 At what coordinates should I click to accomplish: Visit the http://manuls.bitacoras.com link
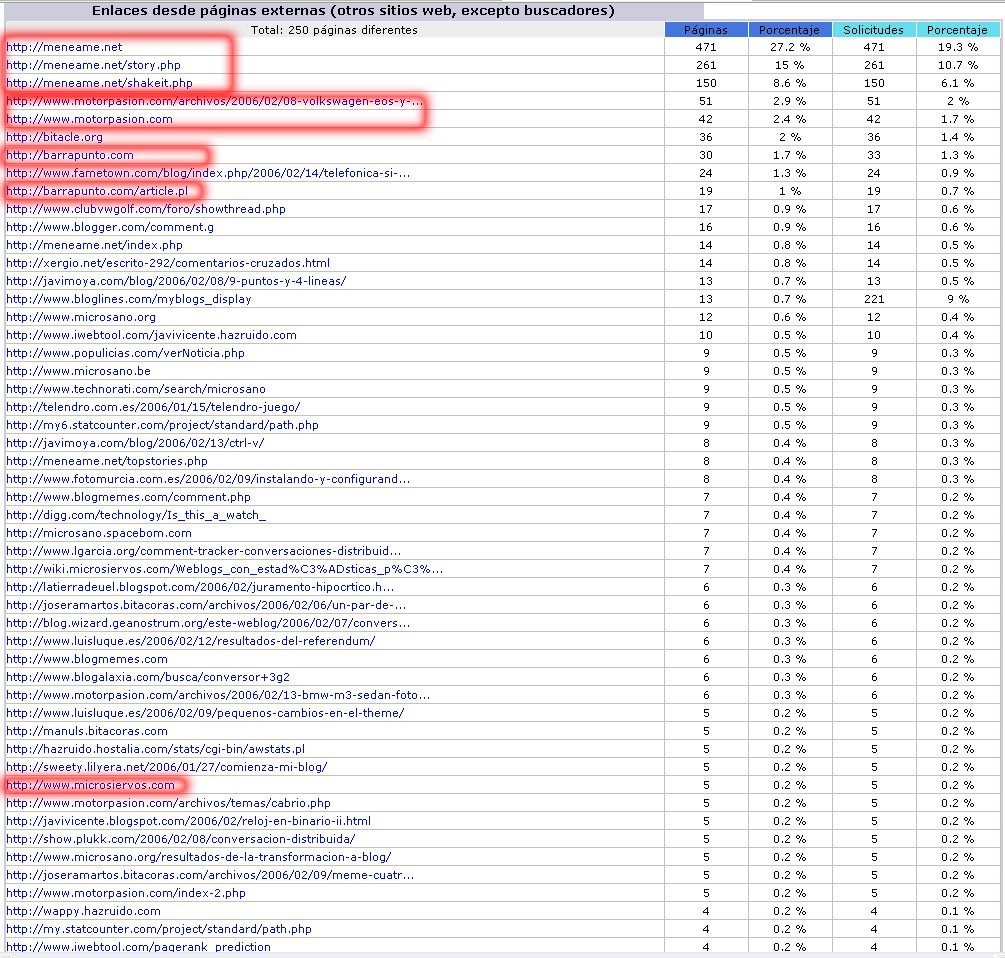pos(87,729)
